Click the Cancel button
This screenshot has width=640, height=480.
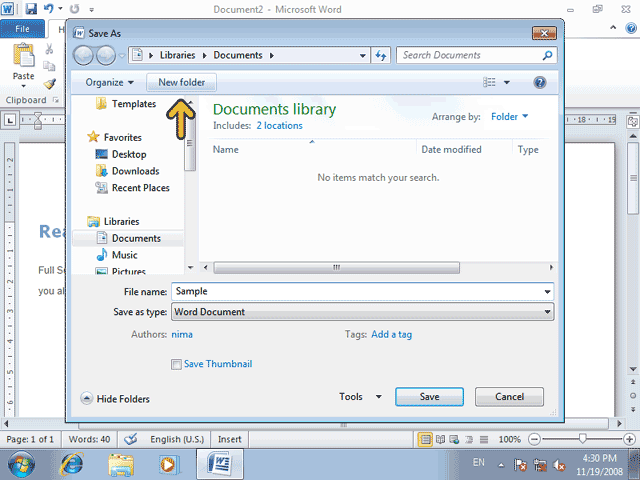coord(509,397)
